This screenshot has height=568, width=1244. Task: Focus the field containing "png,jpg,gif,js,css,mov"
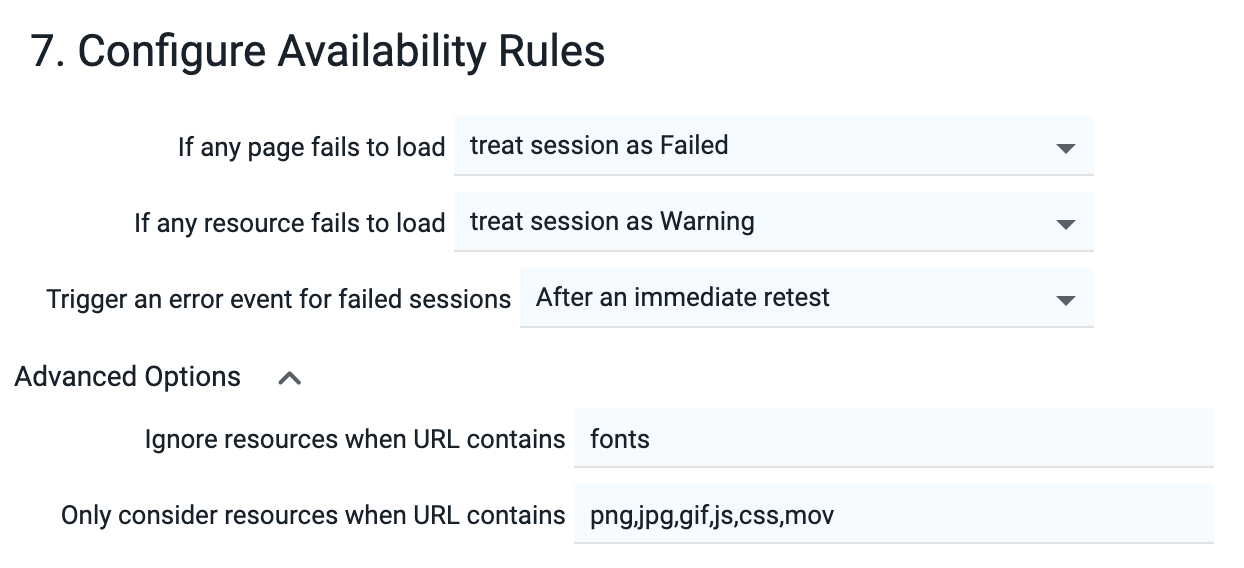[x=894, y=514]
